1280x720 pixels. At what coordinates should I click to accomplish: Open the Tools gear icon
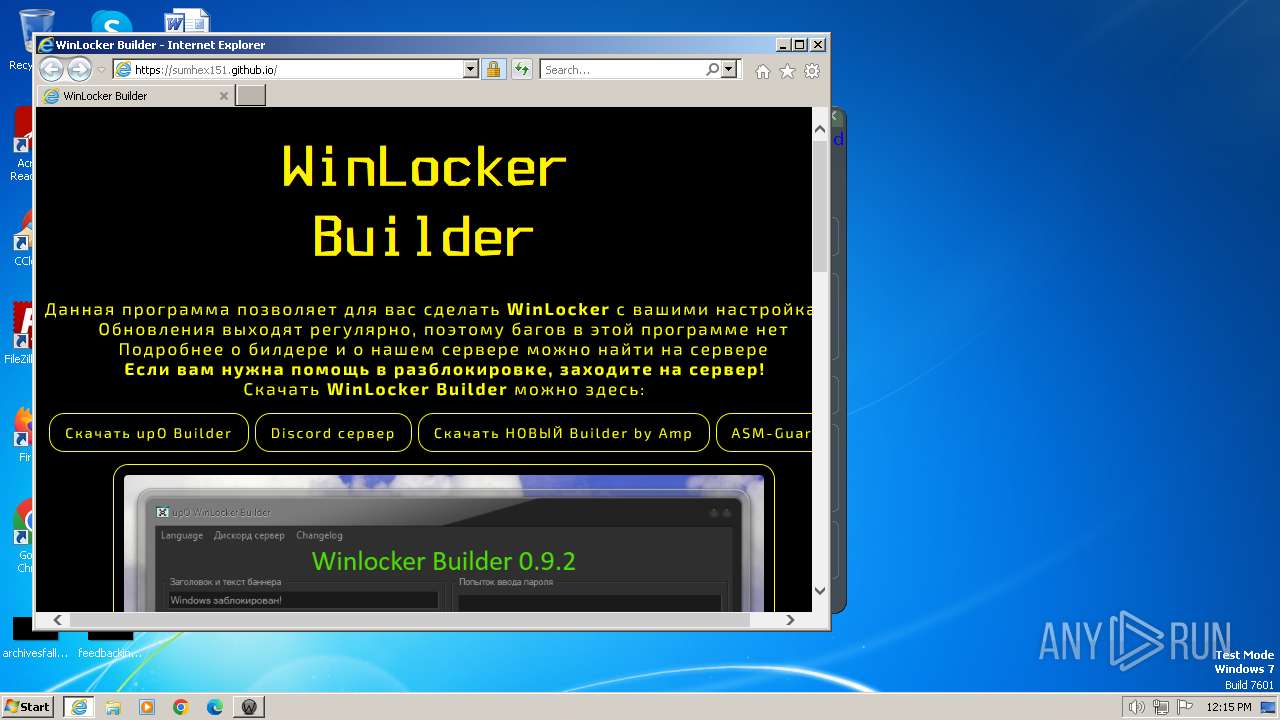pos(812,71)
